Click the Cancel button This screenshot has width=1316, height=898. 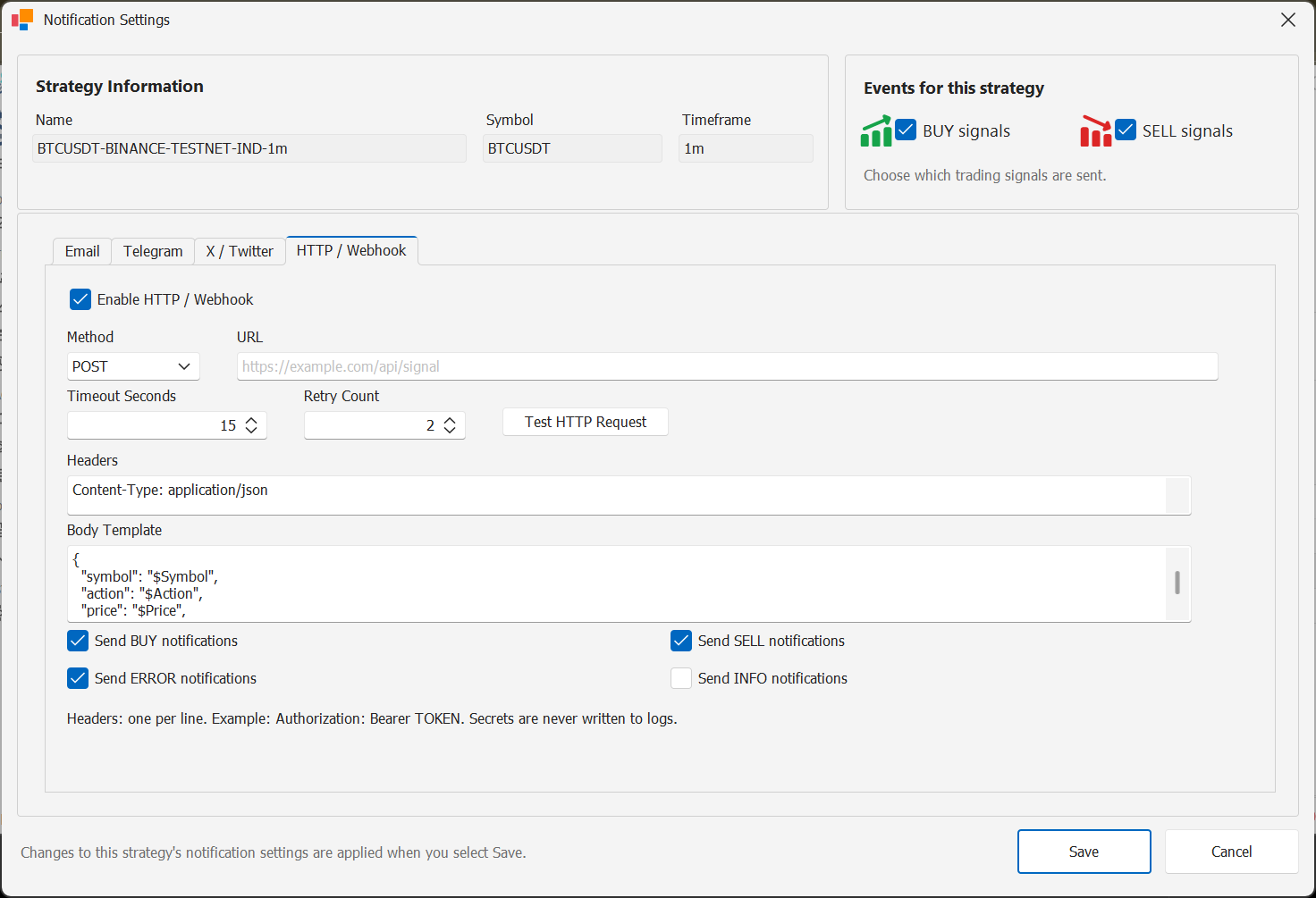pos(1231,852)
